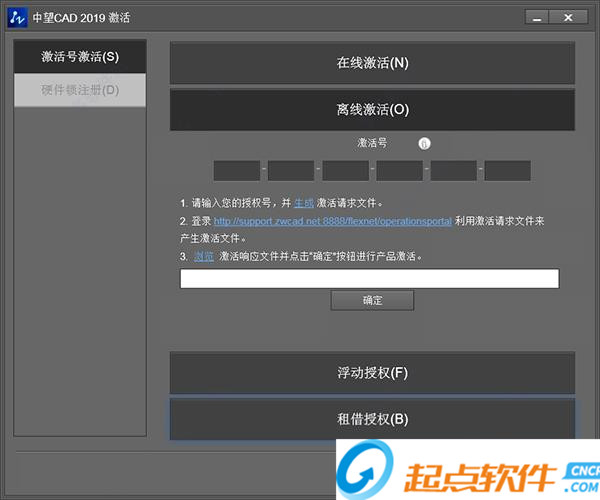Focus the third activation code field
Viewport: 600px width, 500px height.
346,171
